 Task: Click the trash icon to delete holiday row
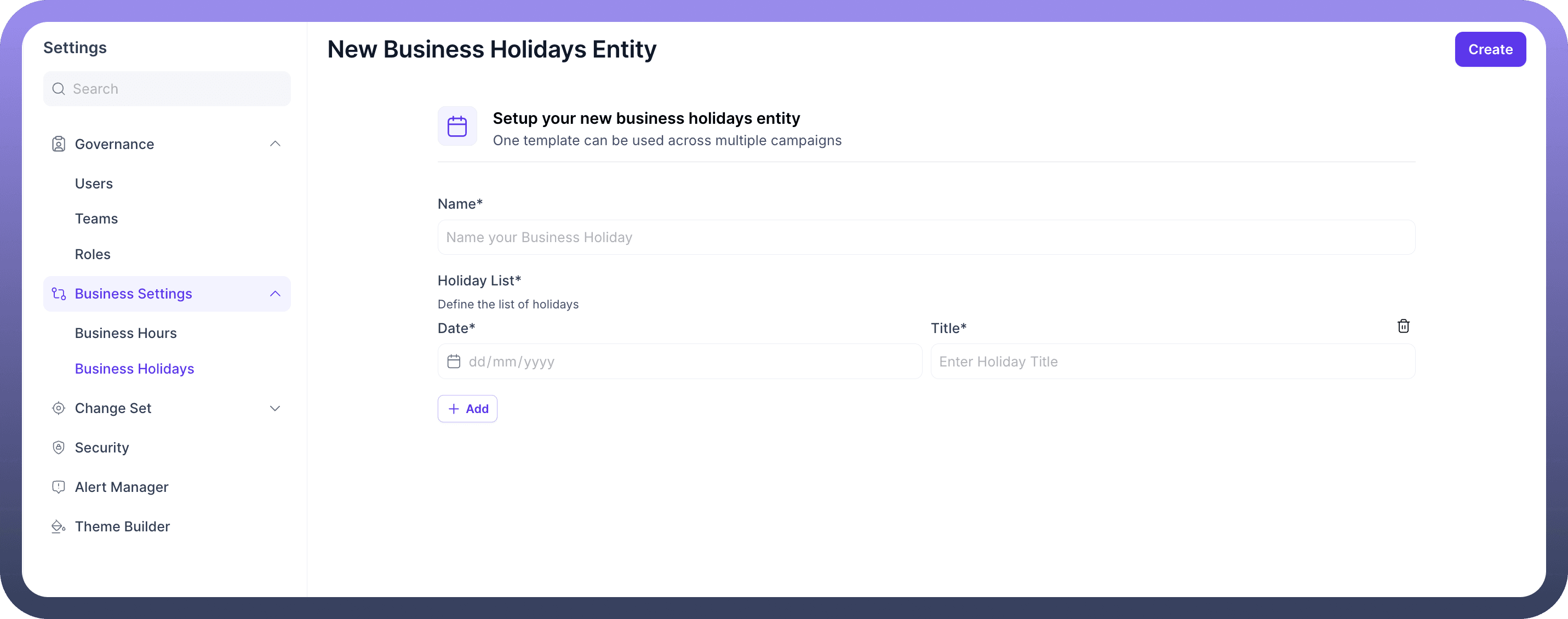pos(1403,326)
